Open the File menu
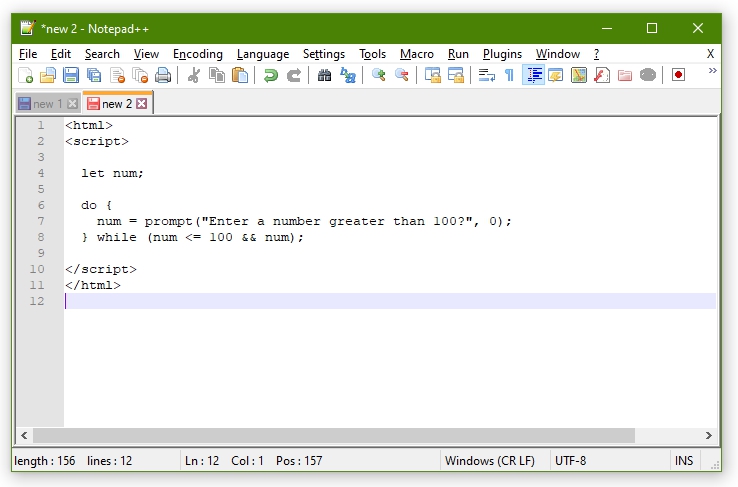This screenshot has width=738, height=487. click(28, 54)
